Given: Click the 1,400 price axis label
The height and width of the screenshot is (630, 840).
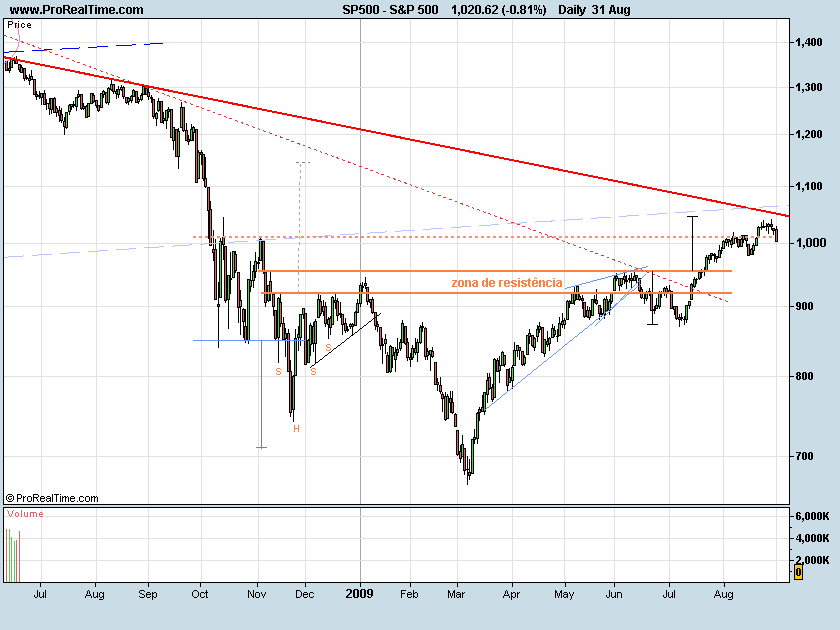Looking at the screenshot, I should point(808,42).
